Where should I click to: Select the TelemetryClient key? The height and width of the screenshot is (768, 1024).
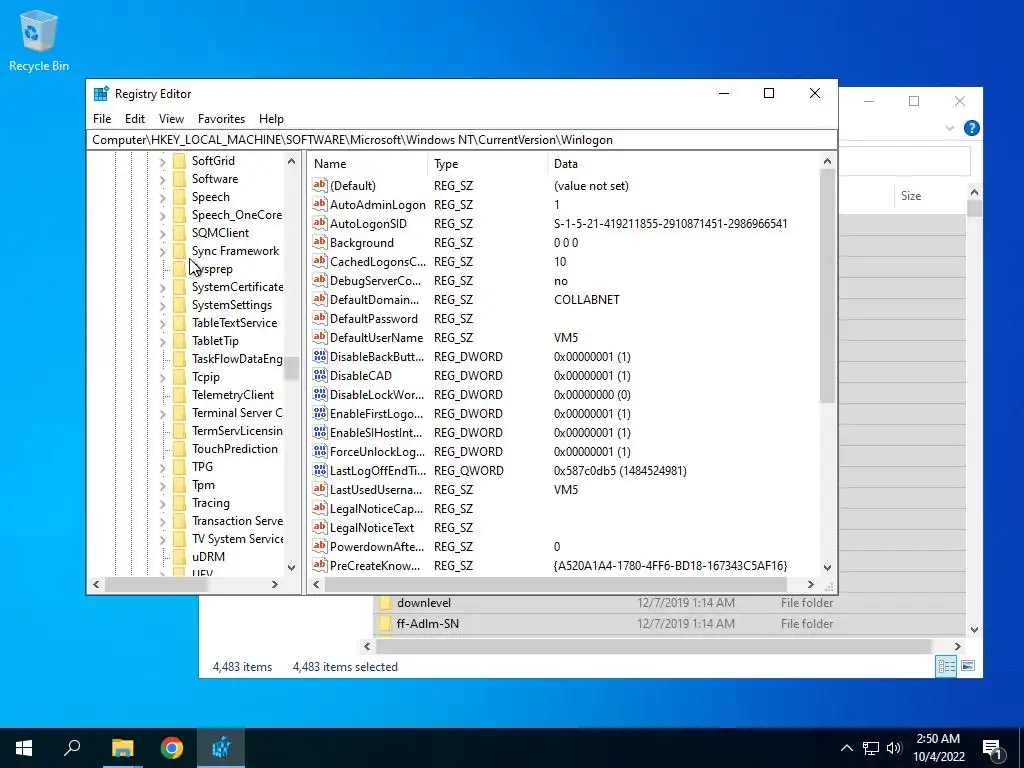tap(232, 395)
